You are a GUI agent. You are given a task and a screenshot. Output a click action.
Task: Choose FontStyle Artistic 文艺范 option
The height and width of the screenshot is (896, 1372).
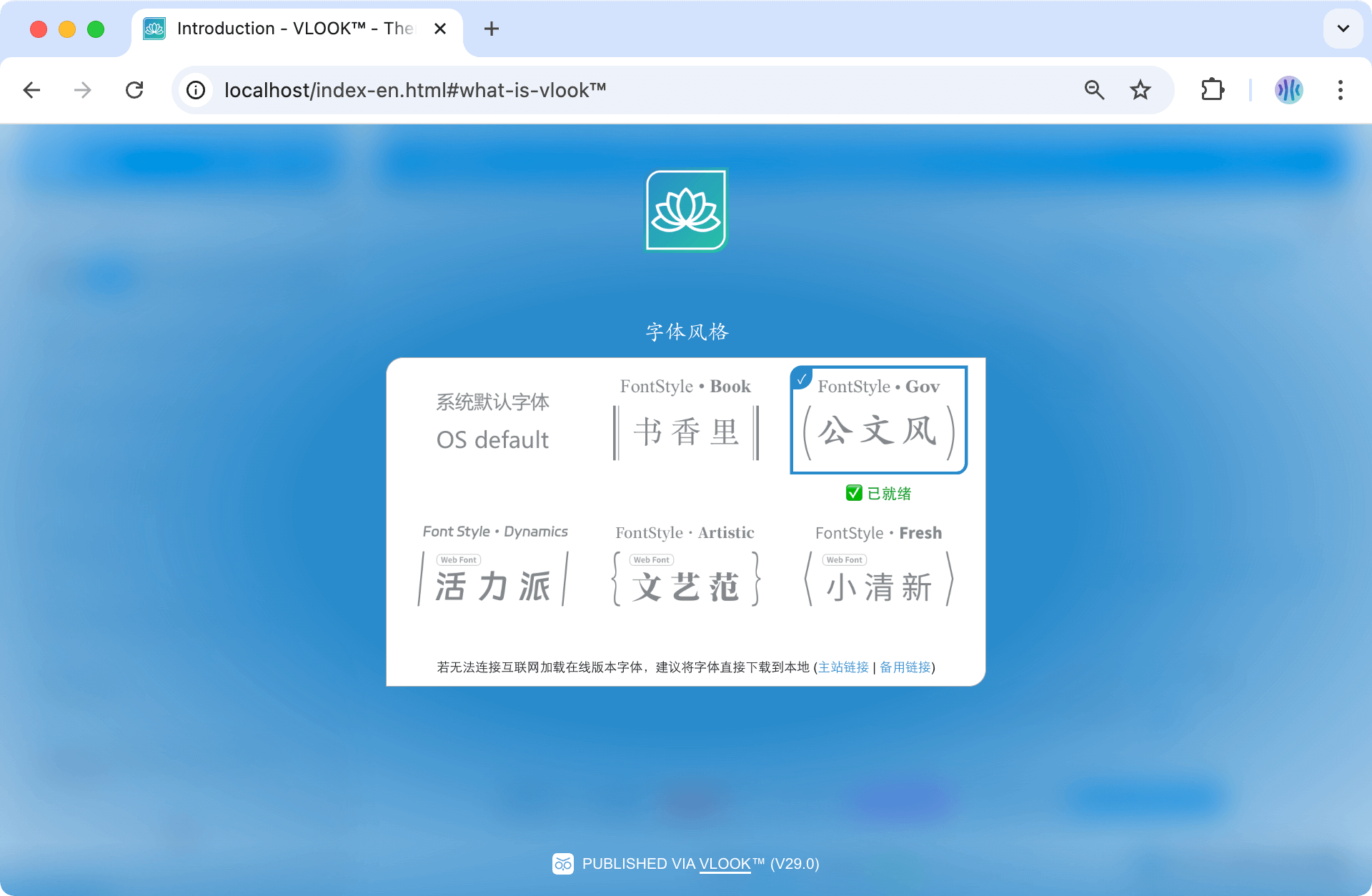[x=686, y=566]
